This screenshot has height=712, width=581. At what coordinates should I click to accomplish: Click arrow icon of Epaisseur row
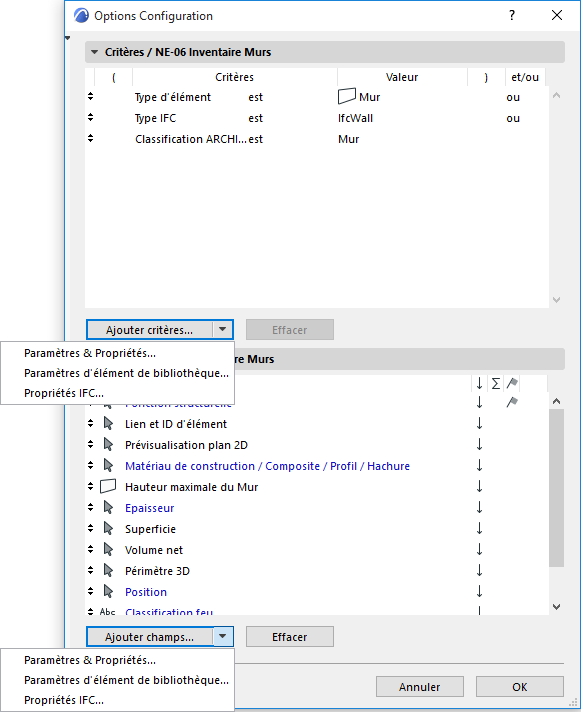pyautogui.click(x=108, y=507)
